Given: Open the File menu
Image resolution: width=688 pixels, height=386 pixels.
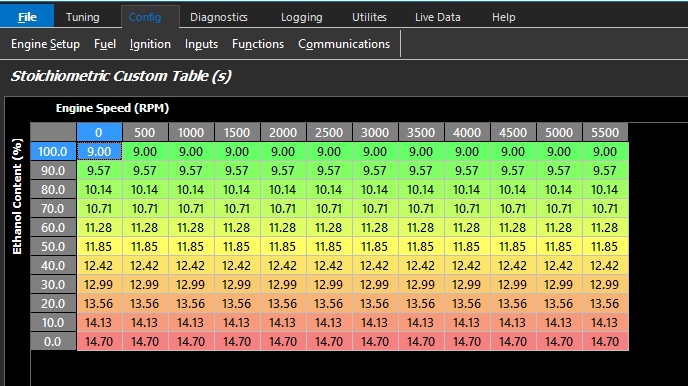Looking at the screenshot, I should tap(27, 17).
